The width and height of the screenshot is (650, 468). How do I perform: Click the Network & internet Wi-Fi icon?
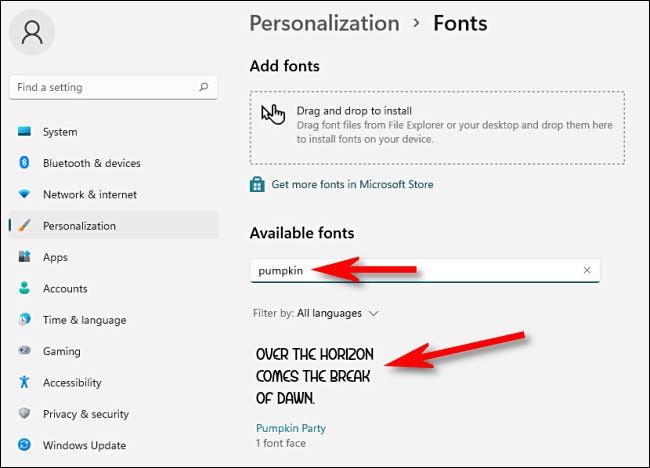pyautogui.click(x=24, y=195)
